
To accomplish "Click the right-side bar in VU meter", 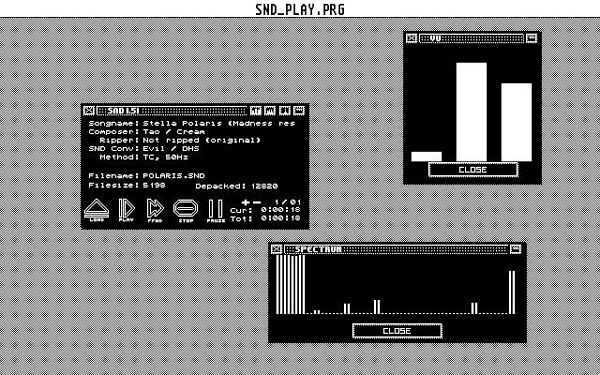I will tap(517, 122).
